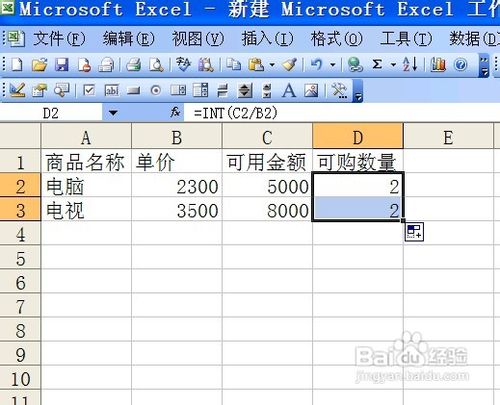The width and height of the screenshot is (500, 405).
Task: Open Auto Fill Options button
Action: (x=414, y=232)
